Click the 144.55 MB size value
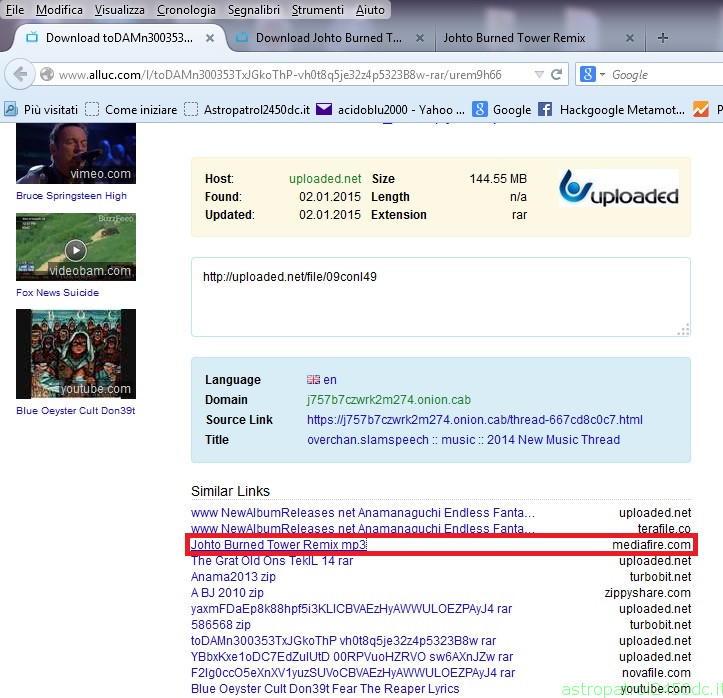 pyautogui.click(x=498, y=178)
